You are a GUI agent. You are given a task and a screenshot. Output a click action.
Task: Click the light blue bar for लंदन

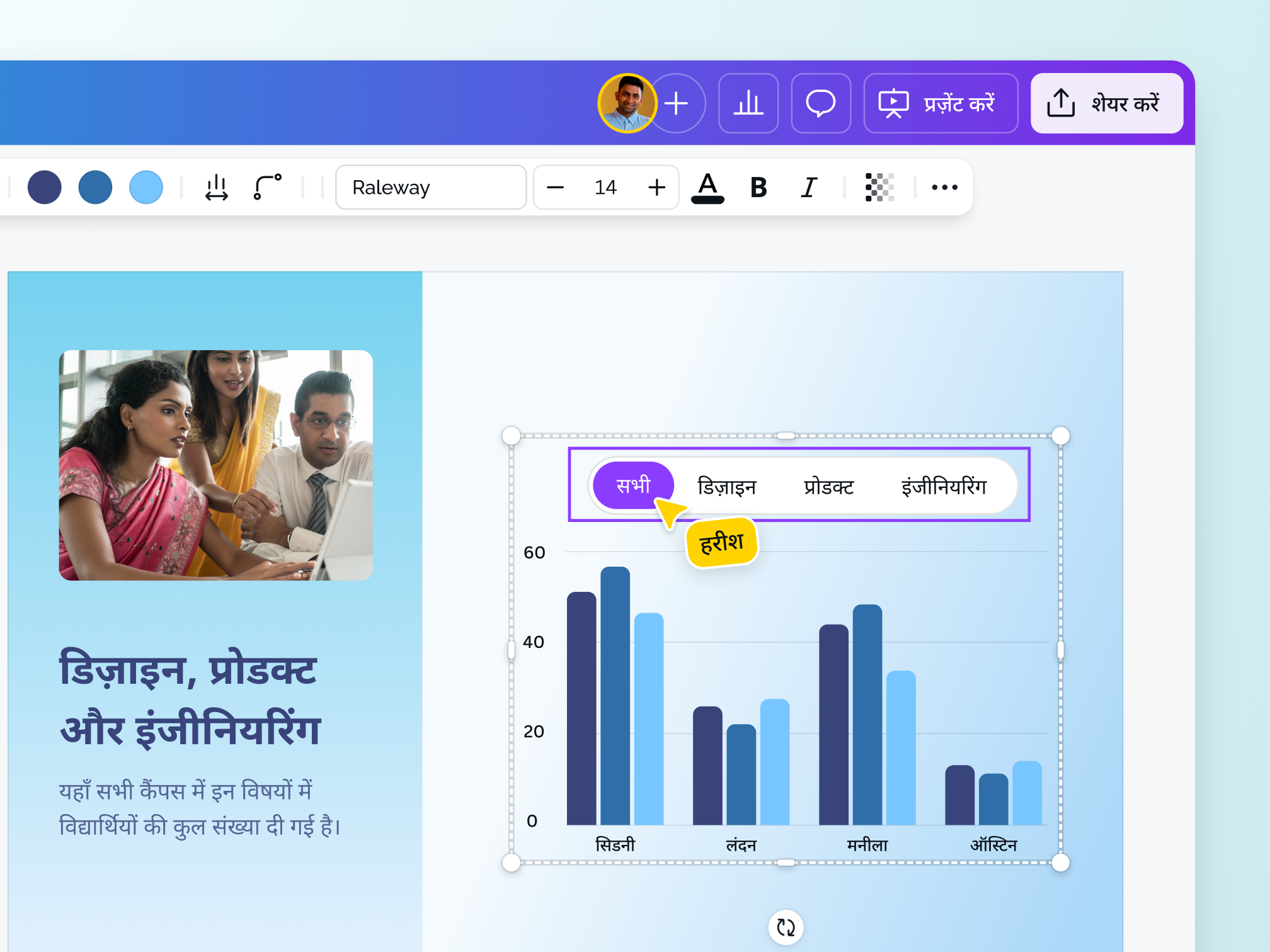(x=775, y=762)
